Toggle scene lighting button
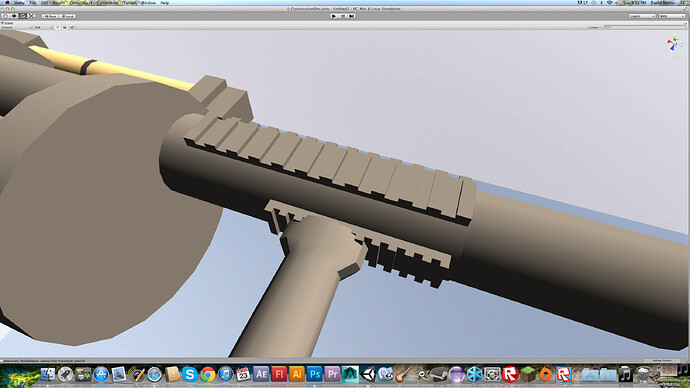 (x=58, y=27)
